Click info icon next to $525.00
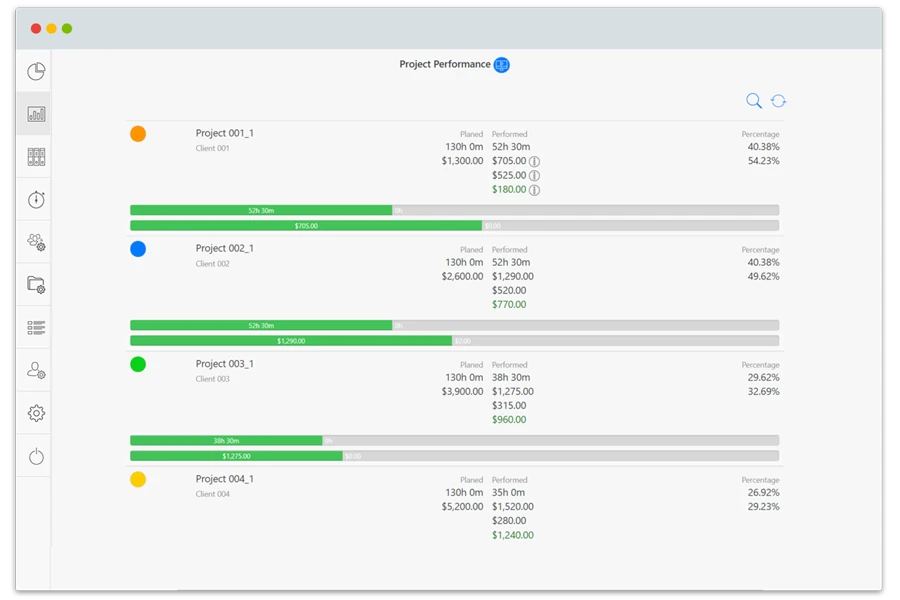Image resolution: width=900 pixels, height=600 pixels. [534, 175]
